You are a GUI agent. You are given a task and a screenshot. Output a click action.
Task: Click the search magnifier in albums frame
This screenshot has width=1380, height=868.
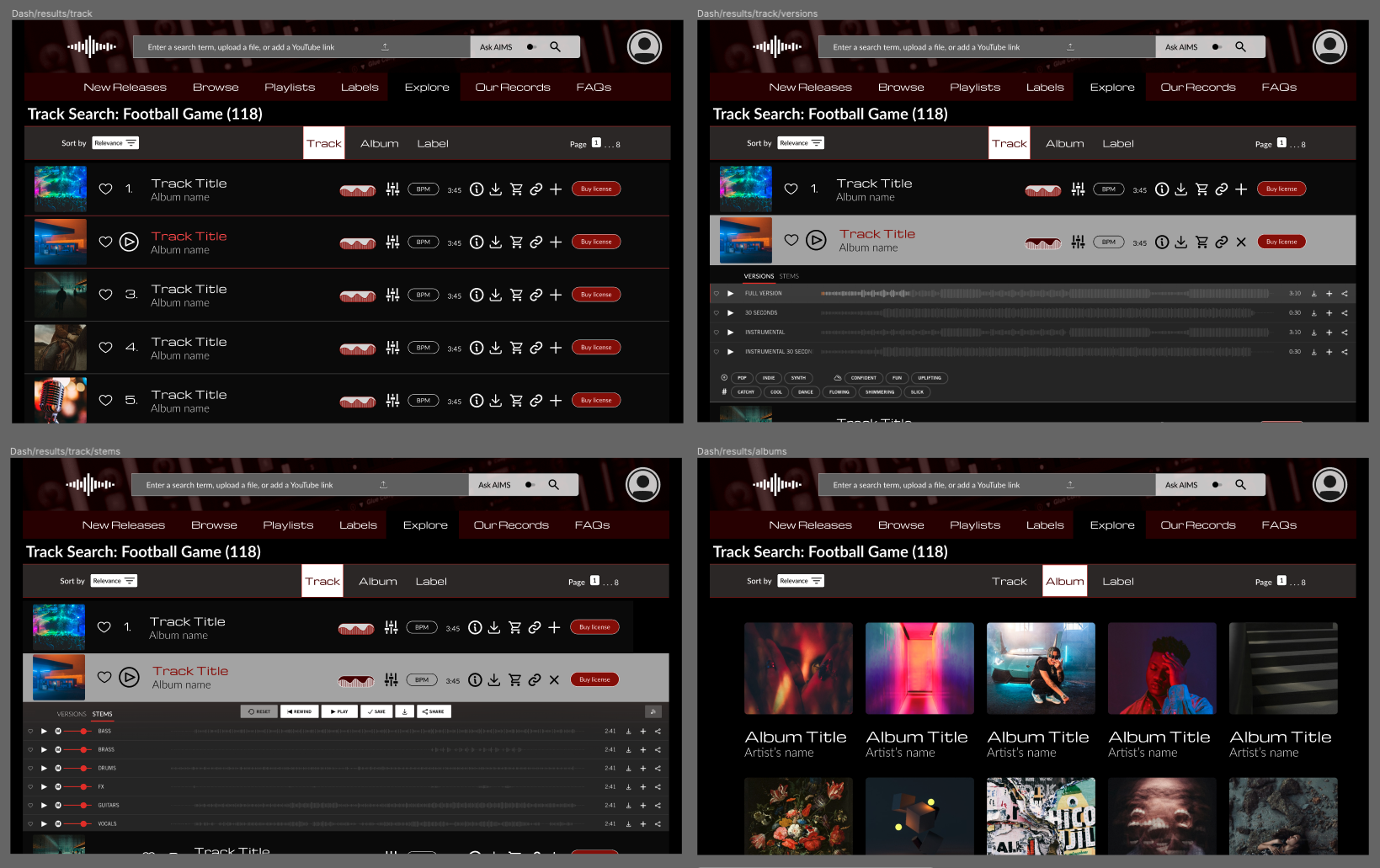(1241, 485)
